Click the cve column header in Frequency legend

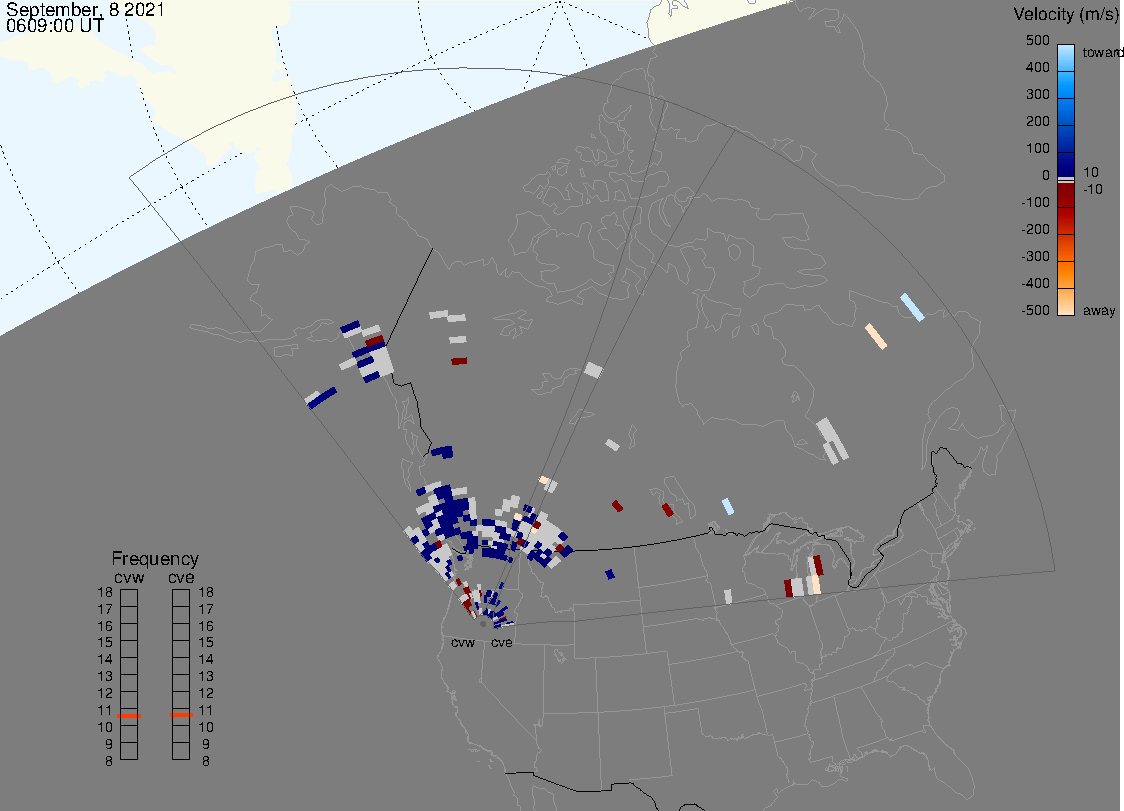181,576
